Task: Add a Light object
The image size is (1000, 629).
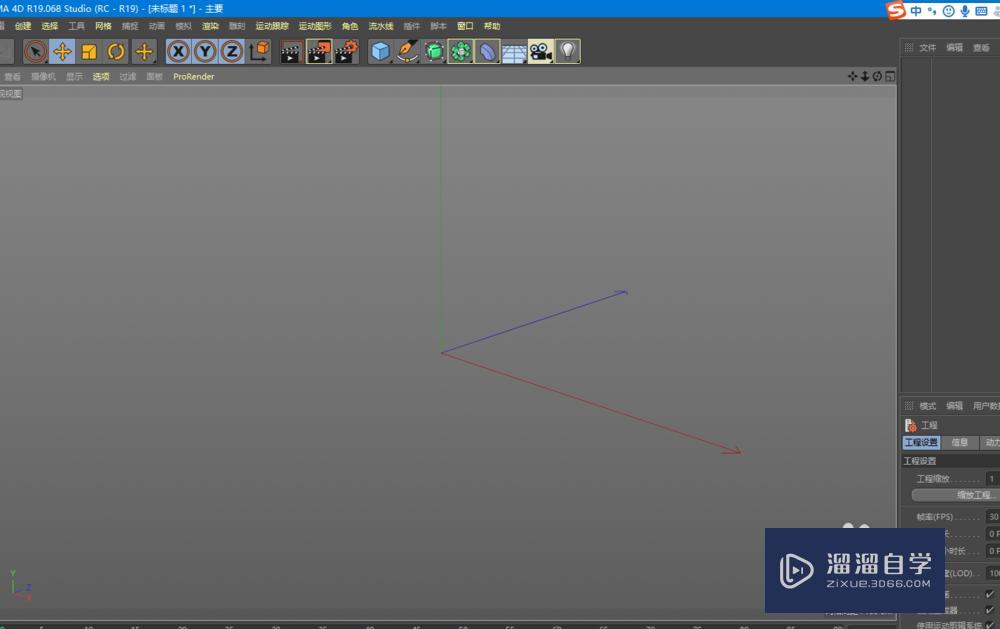Action: click(568, 52)
